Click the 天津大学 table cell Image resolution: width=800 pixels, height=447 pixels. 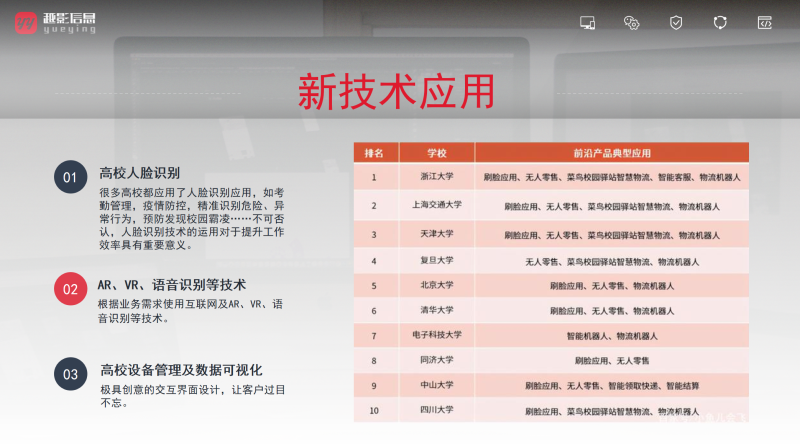(437, 234)
